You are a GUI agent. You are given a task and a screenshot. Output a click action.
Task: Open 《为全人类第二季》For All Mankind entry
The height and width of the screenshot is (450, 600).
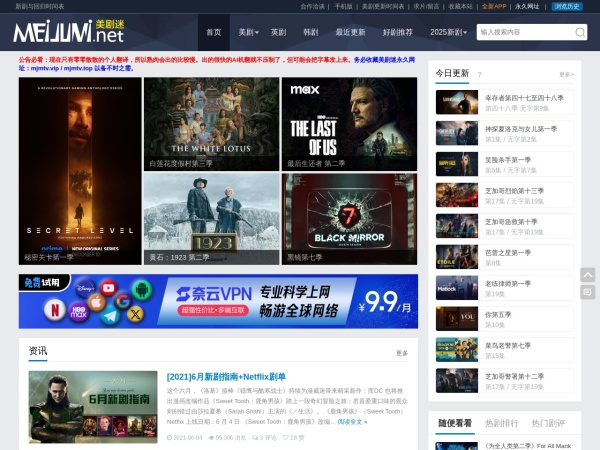(x=505, y=446)
